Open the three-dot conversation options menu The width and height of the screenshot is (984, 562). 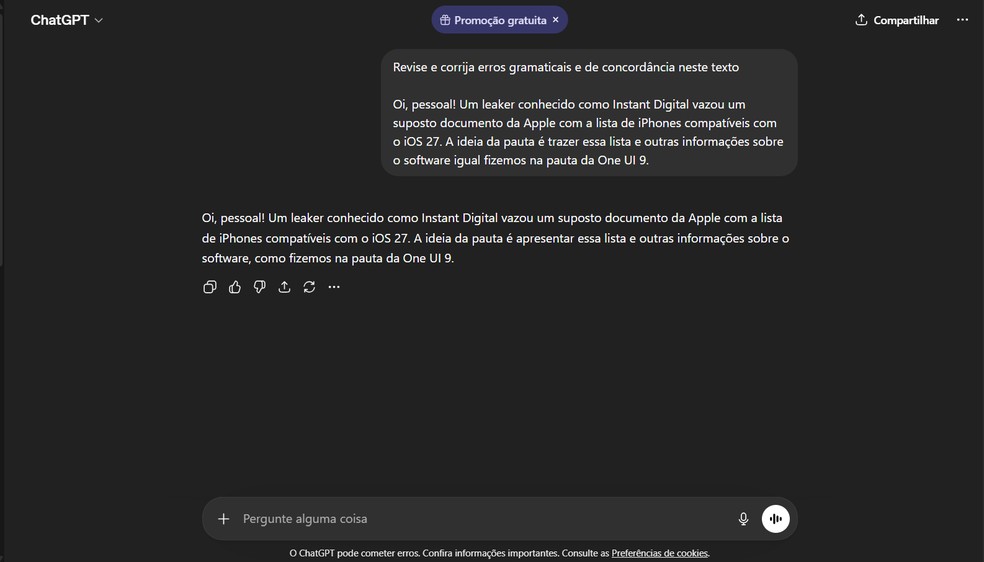962,20
